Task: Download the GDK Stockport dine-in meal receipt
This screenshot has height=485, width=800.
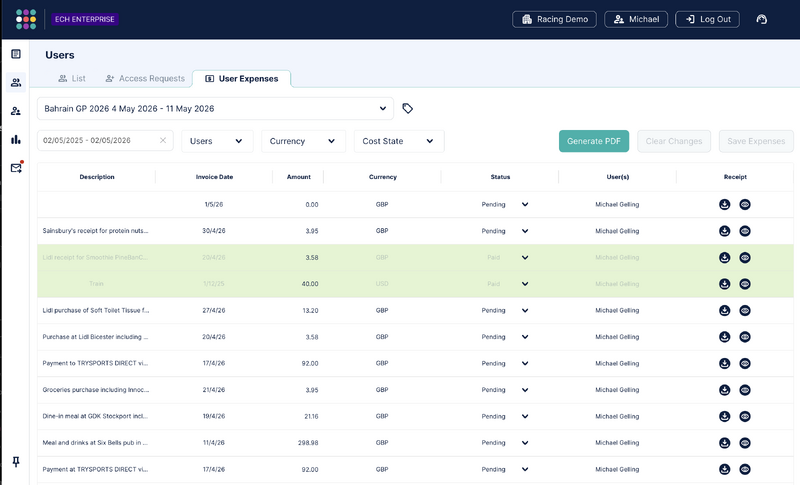Action: coord(724,417)
